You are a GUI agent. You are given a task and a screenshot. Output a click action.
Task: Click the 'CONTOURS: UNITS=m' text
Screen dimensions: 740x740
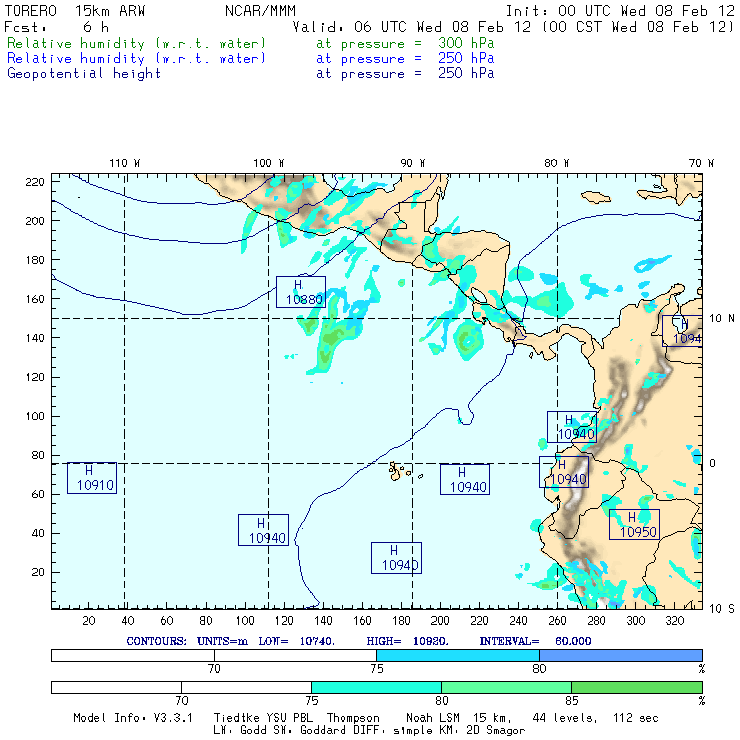click(x=187, y=641)
